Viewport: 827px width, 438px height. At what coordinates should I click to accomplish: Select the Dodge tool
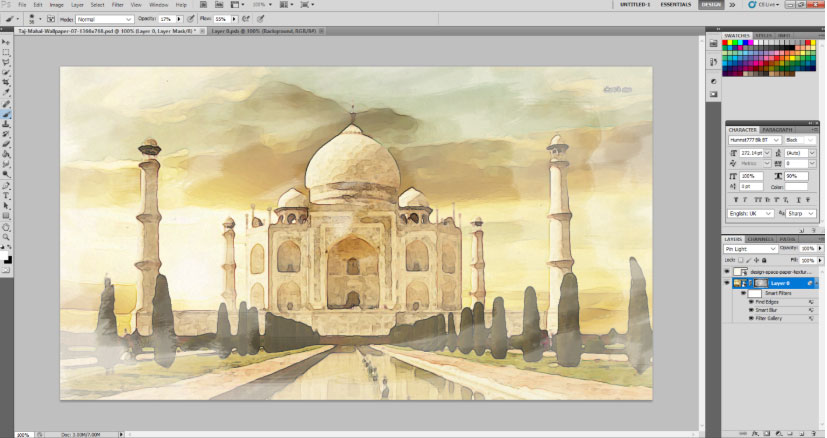point(6,175)
